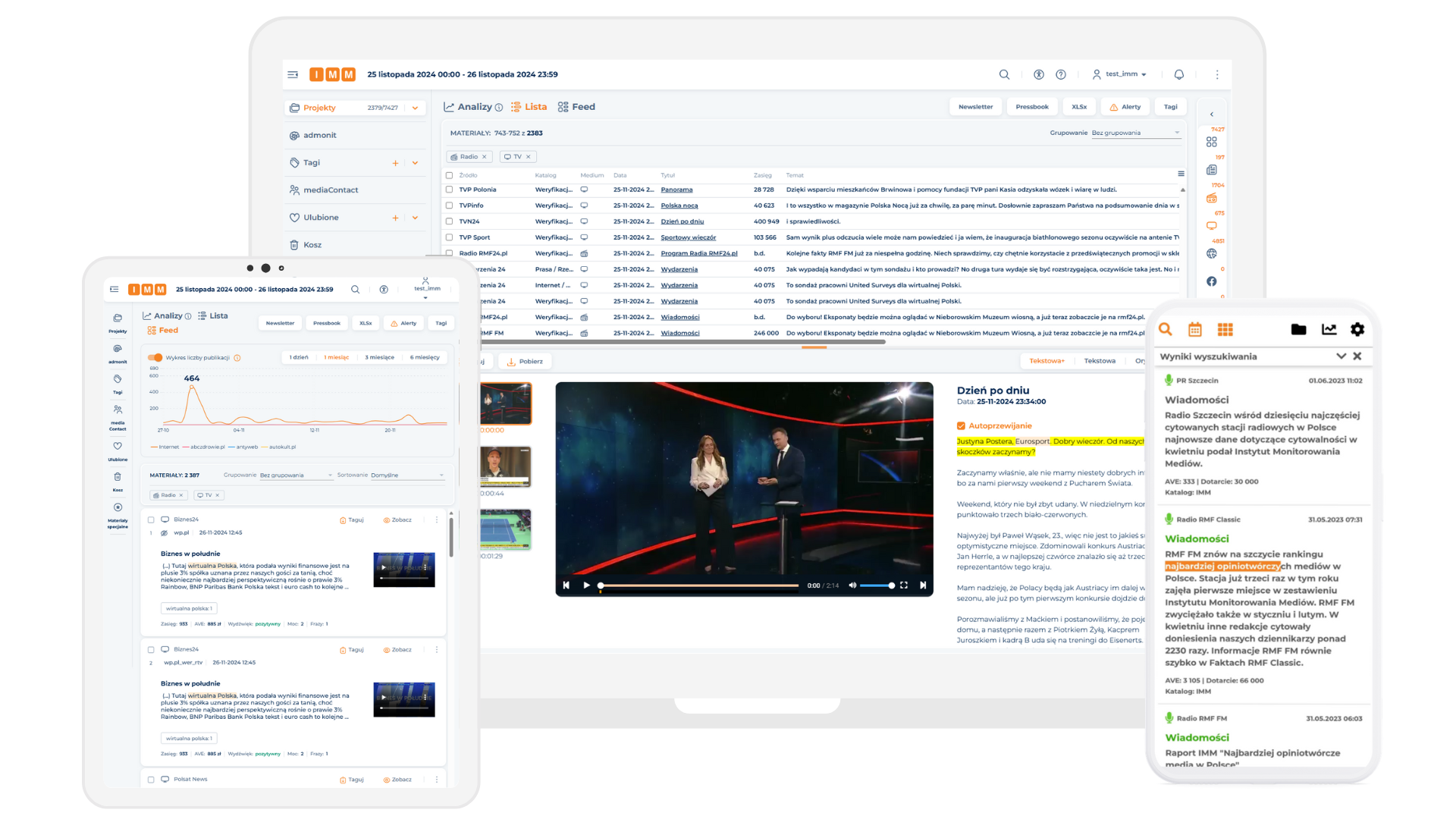Click Alerty button on desktop
The width and height of the screenshot is (1456, 819).
1125,107
